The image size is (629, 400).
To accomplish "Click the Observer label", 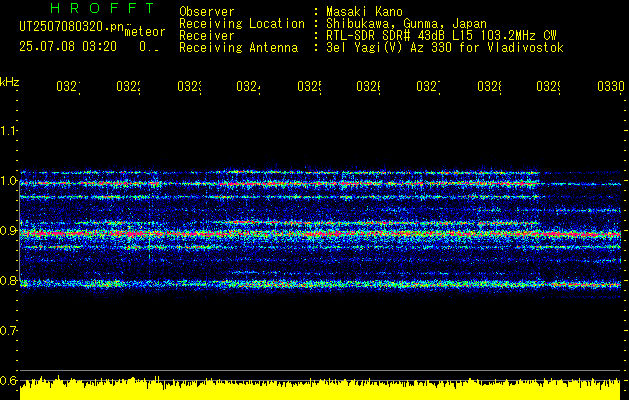I will coord(207,12).
